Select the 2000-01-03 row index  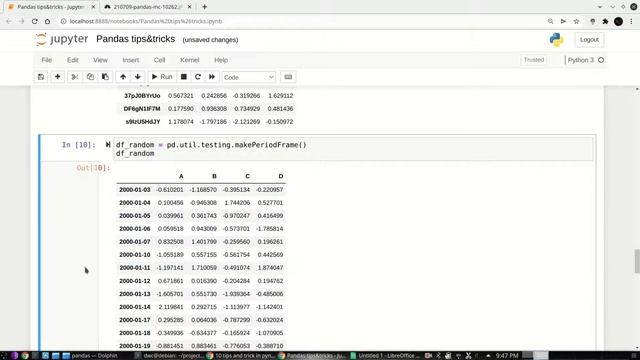pos(135,190)
